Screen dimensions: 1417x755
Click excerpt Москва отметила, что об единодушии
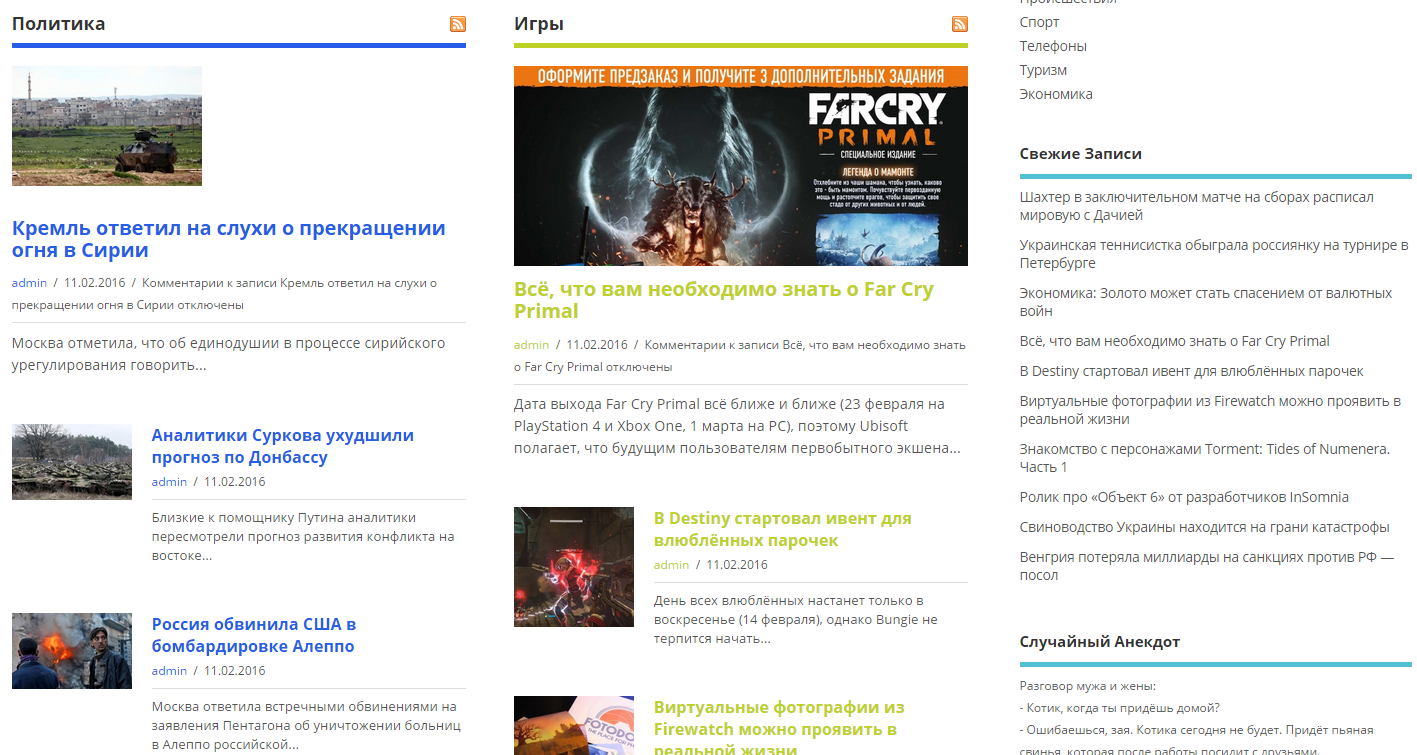pos(229,354)
